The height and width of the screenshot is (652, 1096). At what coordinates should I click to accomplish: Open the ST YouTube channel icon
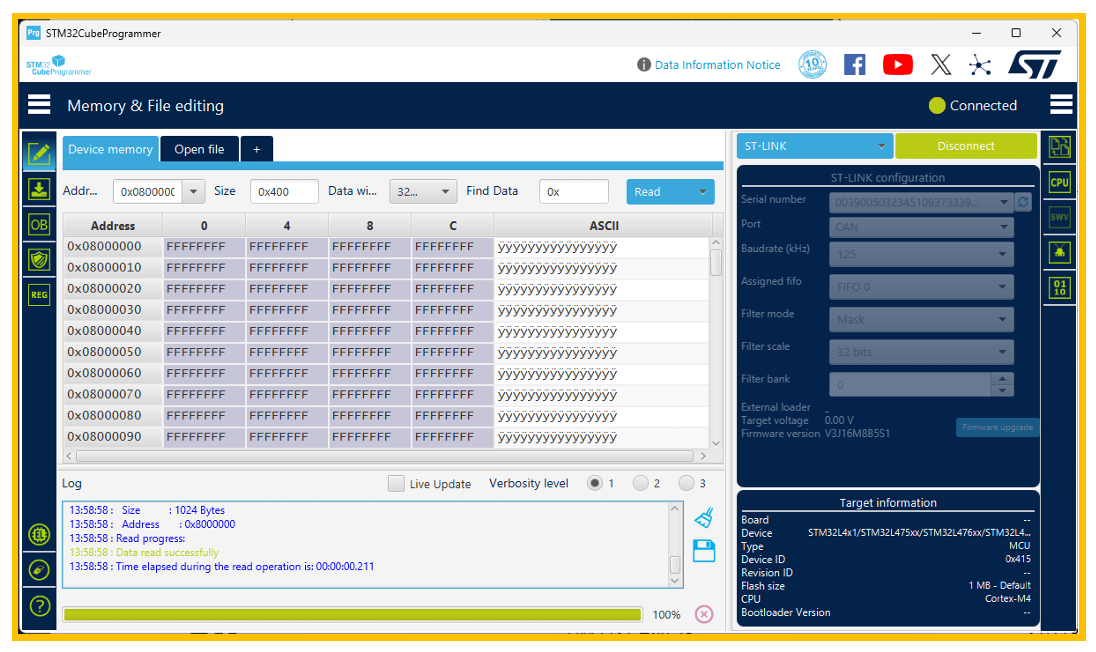pos(897,65)
